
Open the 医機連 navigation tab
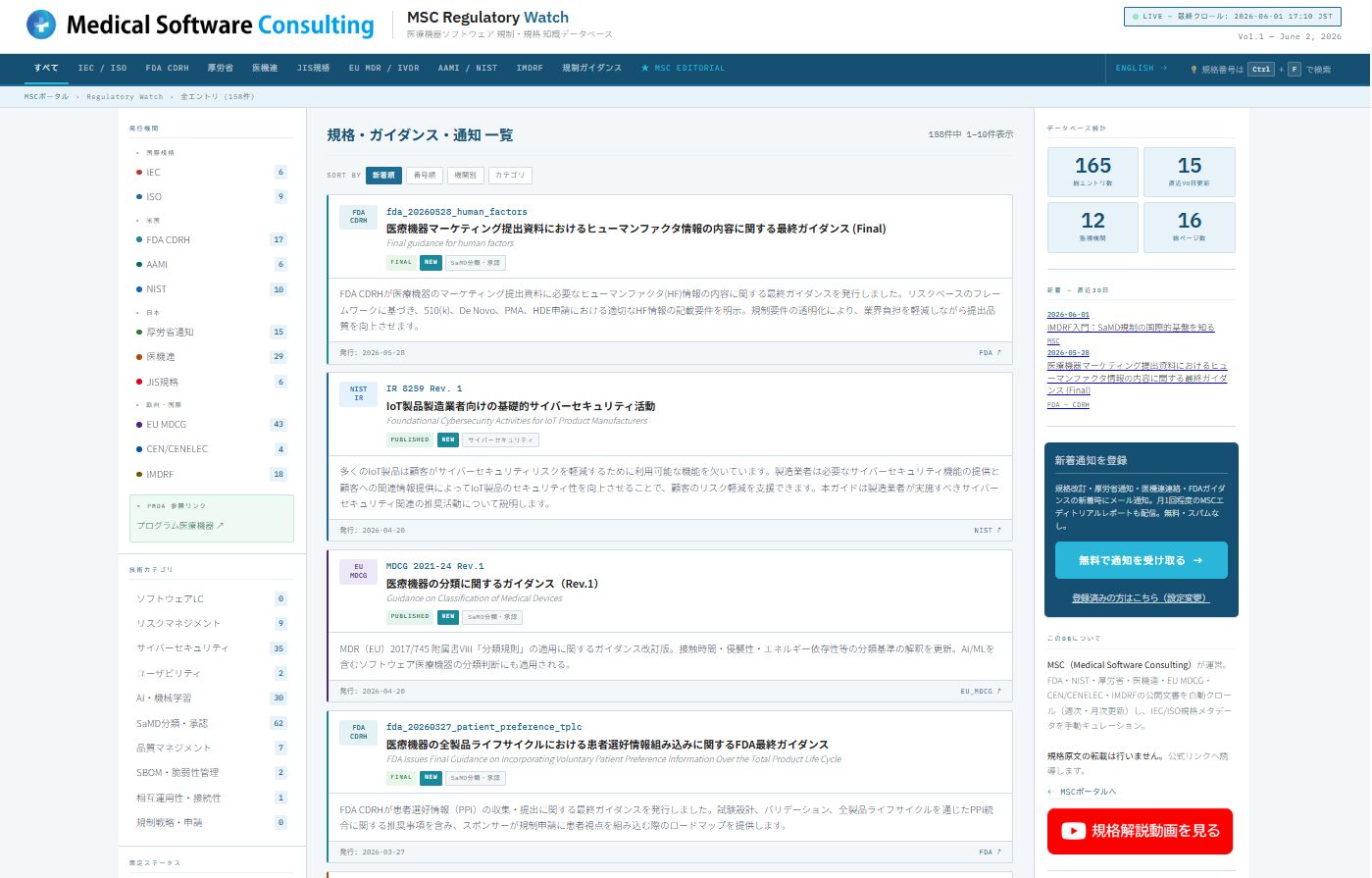(x=265, y=68)
